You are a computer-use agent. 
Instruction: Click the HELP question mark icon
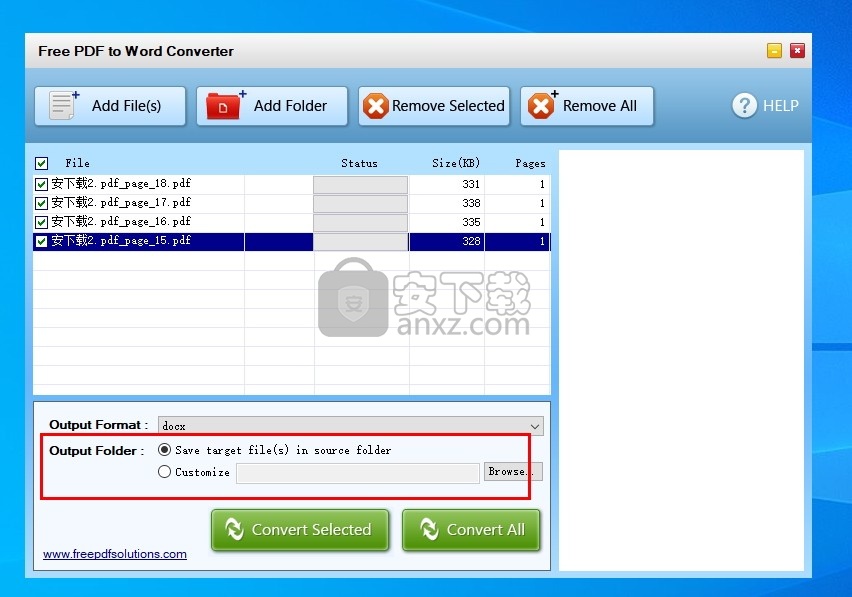click(744, 105)
